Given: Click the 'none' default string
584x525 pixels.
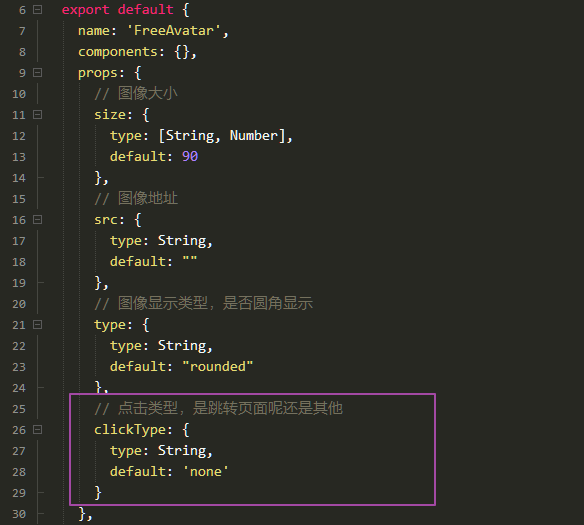Looking at the screenshot, I should pos(206,472).
